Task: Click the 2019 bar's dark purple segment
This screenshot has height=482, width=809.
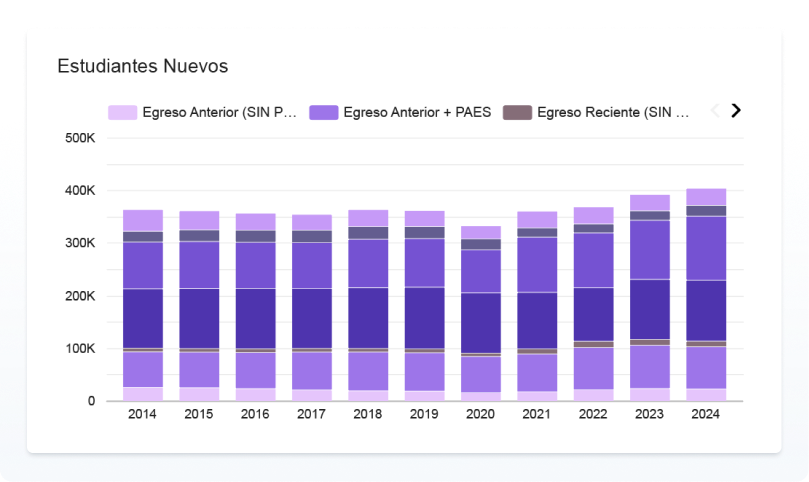Action: (x=424, y=317)
